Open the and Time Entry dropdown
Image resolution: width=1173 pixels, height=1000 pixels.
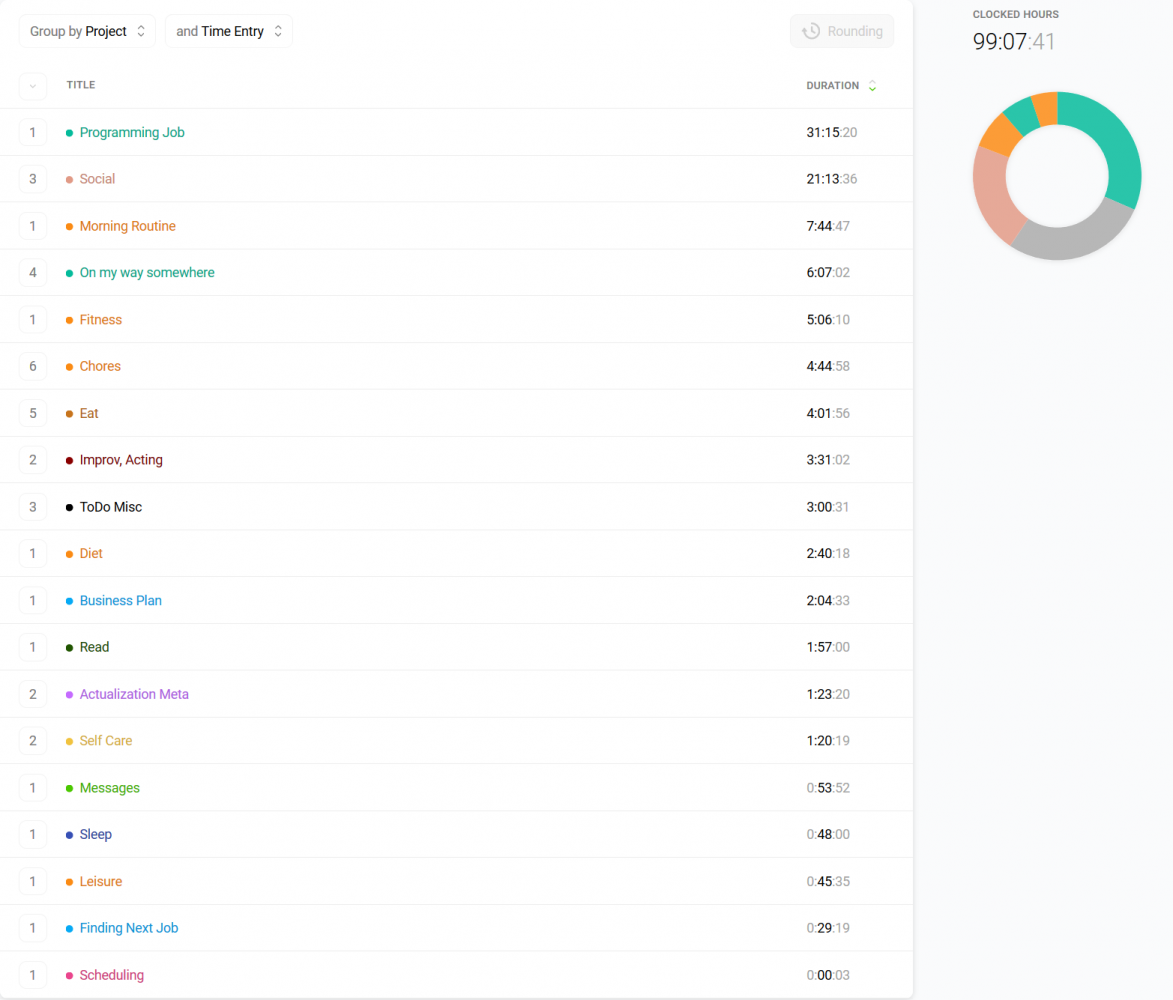point(228,31)
